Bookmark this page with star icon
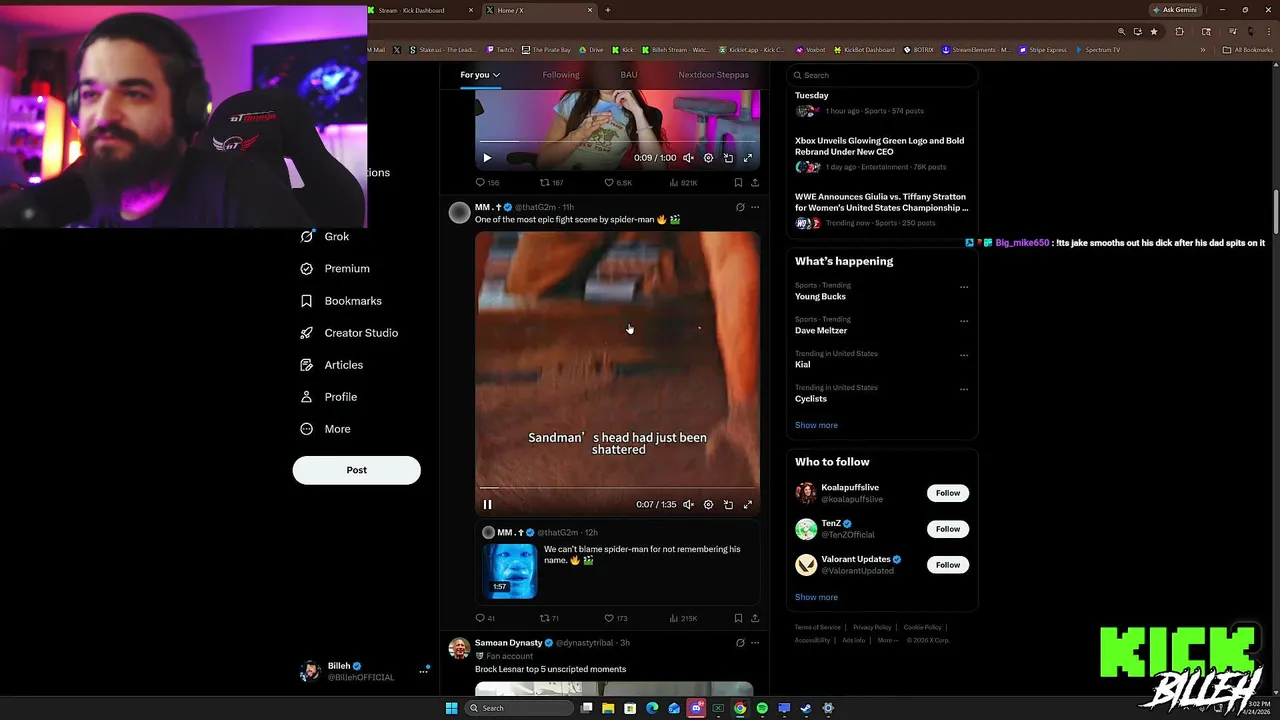This screenshot has width=1280, height=720. [x=1154, y=32]
